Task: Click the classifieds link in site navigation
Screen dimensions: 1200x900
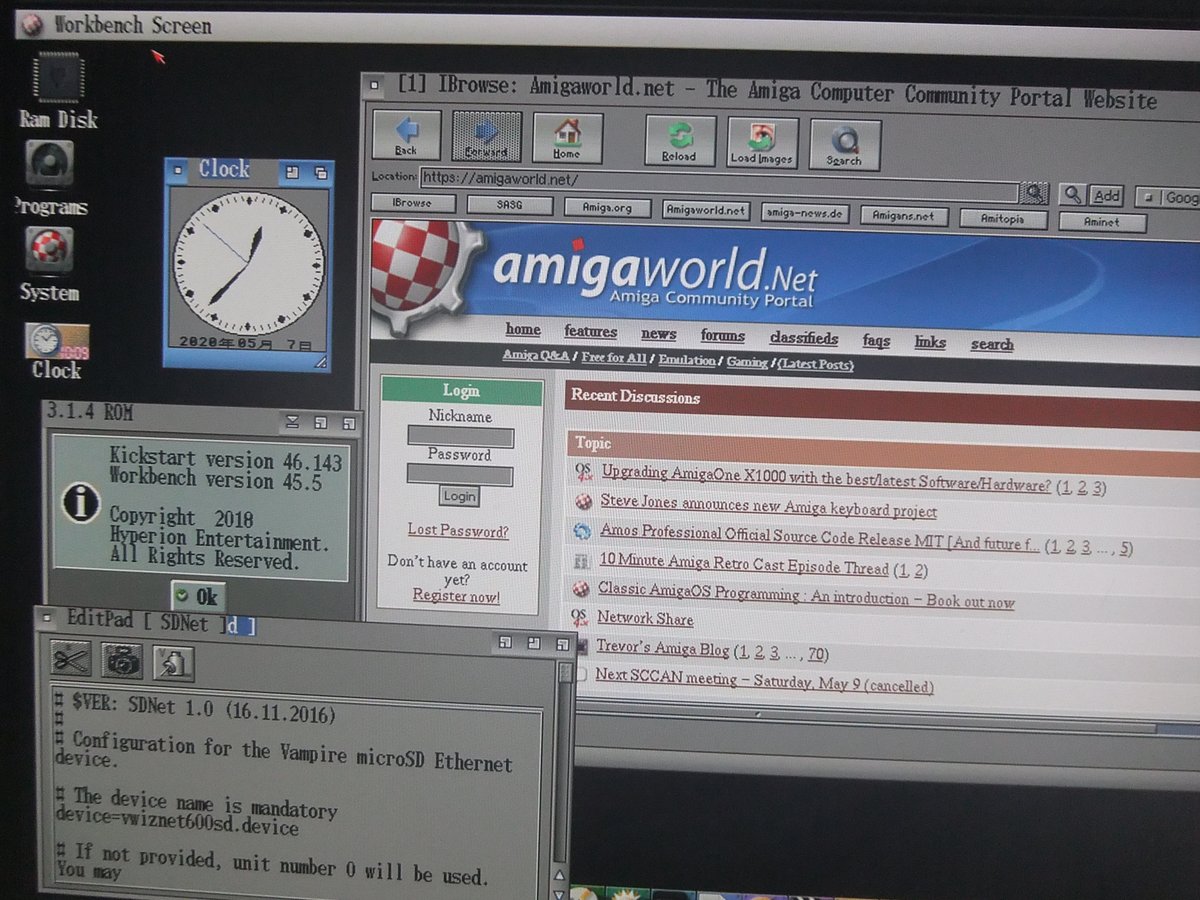Action: click(x=804, y=338)
